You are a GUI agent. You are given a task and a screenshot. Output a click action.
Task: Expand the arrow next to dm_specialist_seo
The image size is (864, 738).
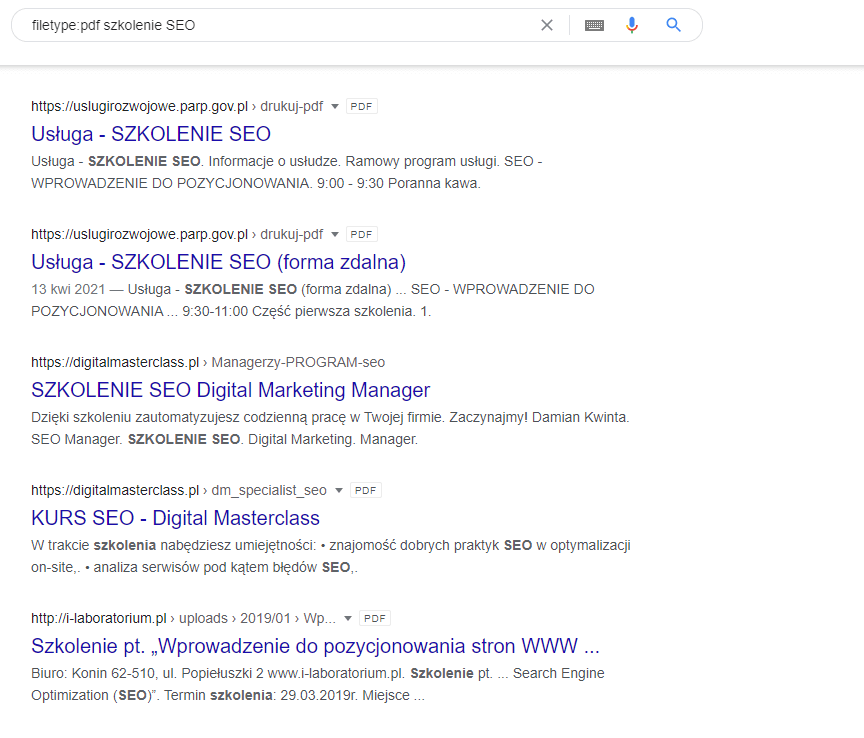click(339, 490)
